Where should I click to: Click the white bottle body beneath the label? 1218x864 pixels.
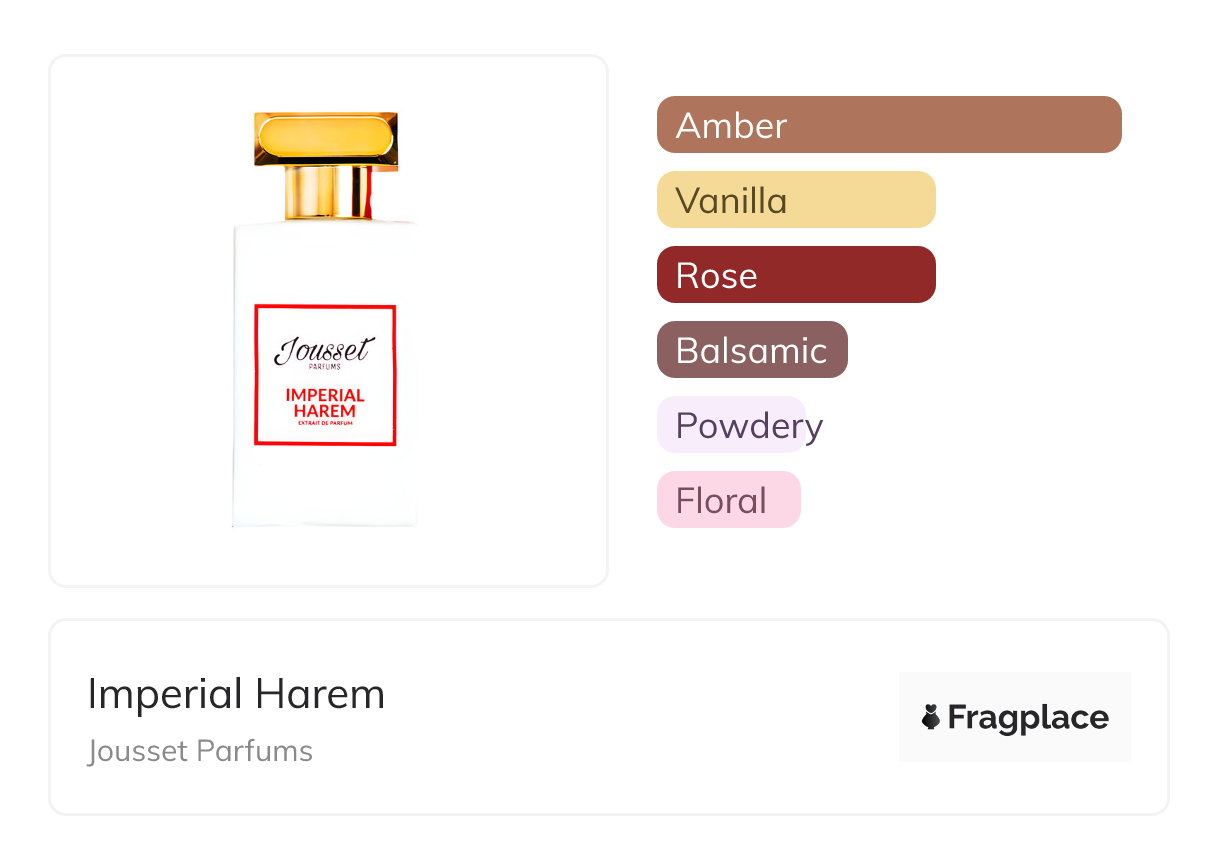(325, 485)
